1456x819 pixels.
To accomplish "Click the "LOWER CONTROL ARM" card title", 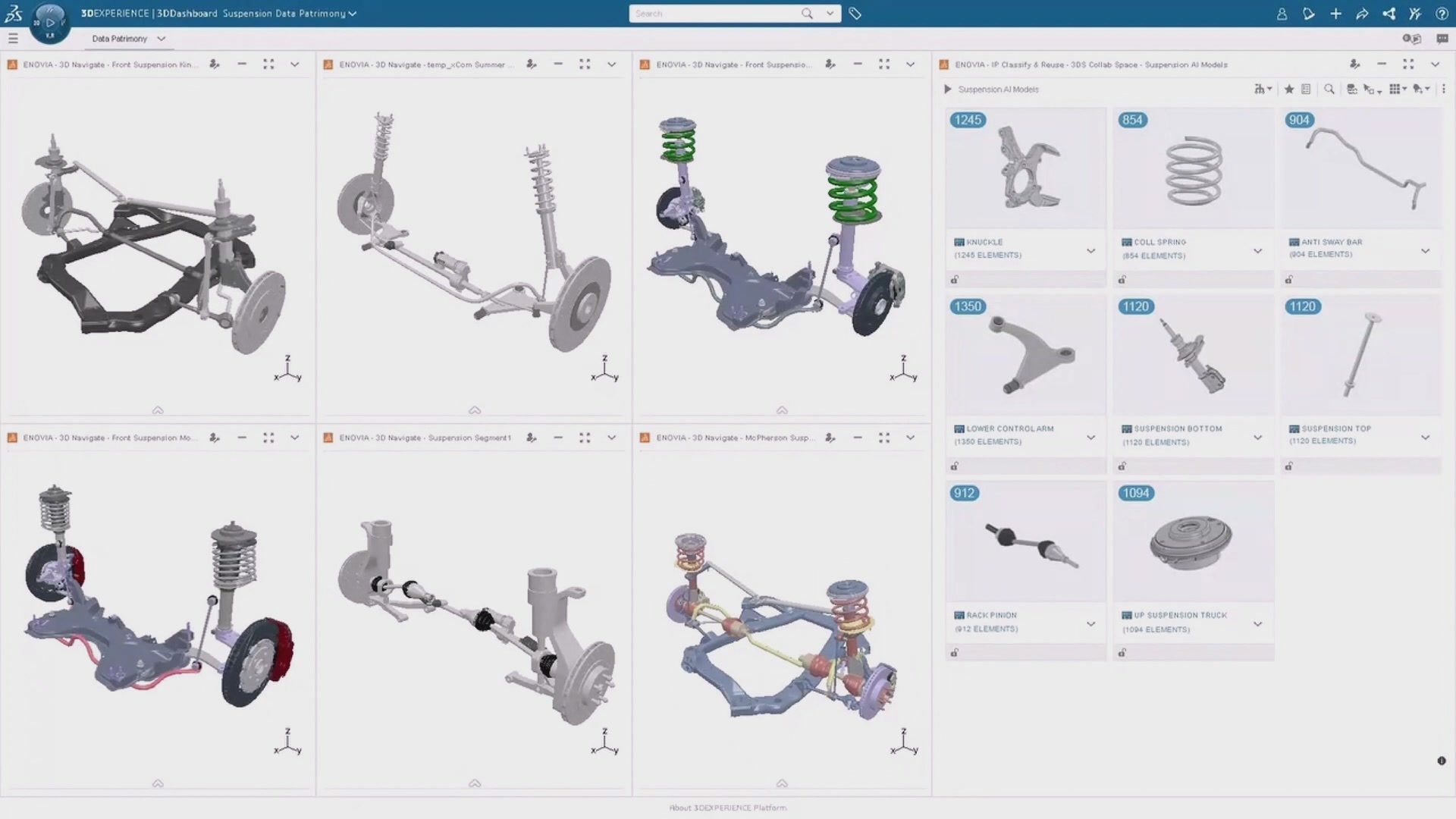I will click(x=1010, y=428).
